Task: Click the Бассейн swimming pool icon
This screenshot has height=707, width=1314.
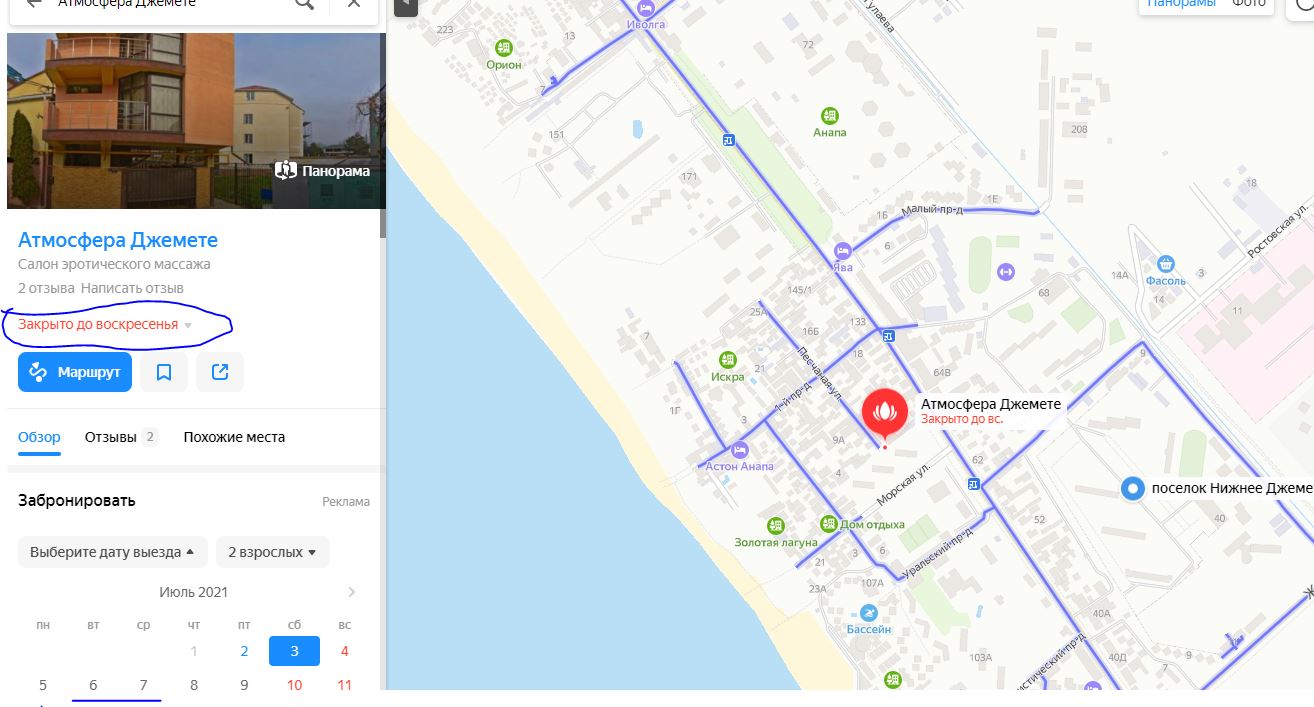Action: pos(869,612)
